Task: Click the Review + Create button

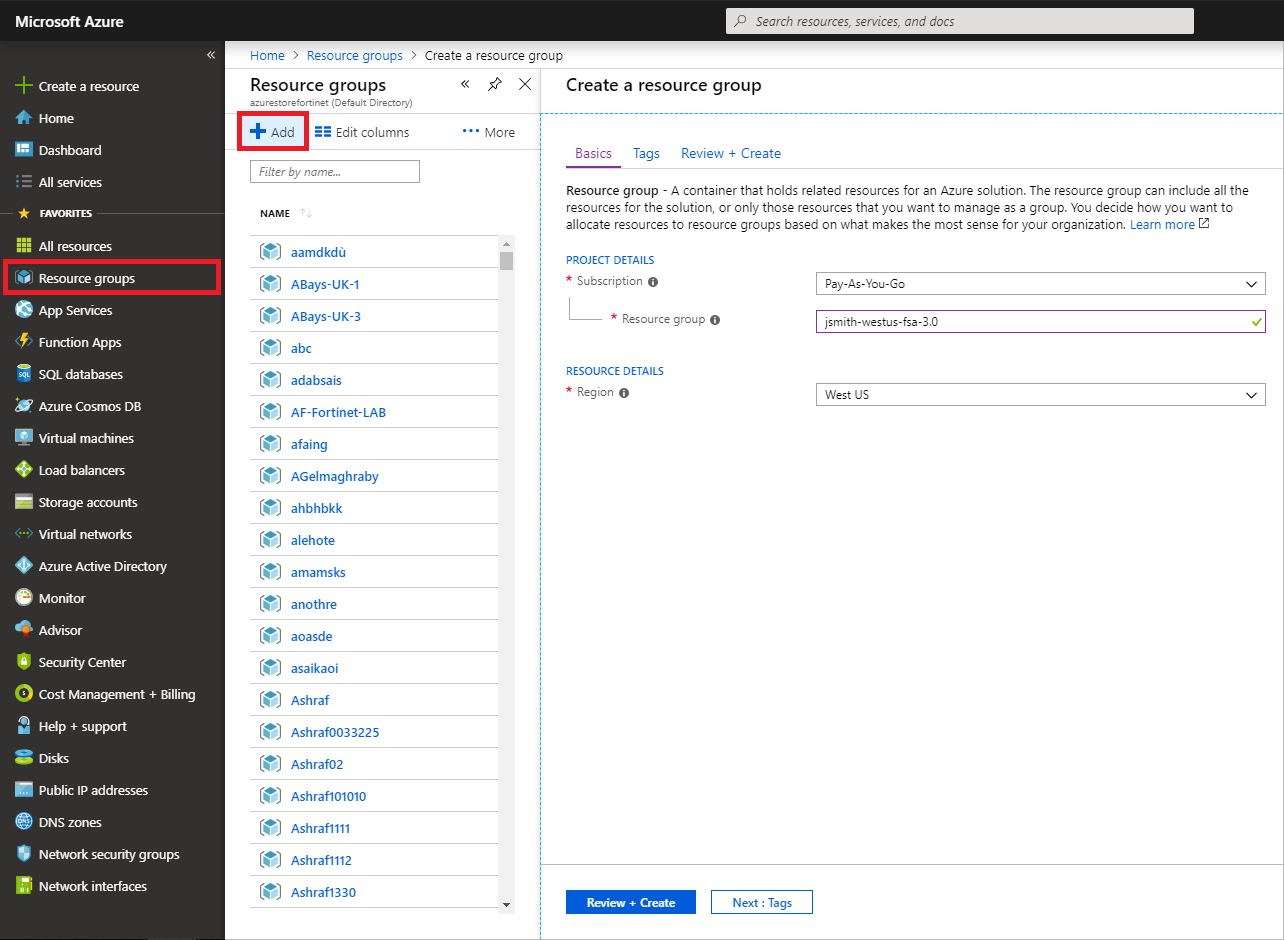Action: coord(630,901)
